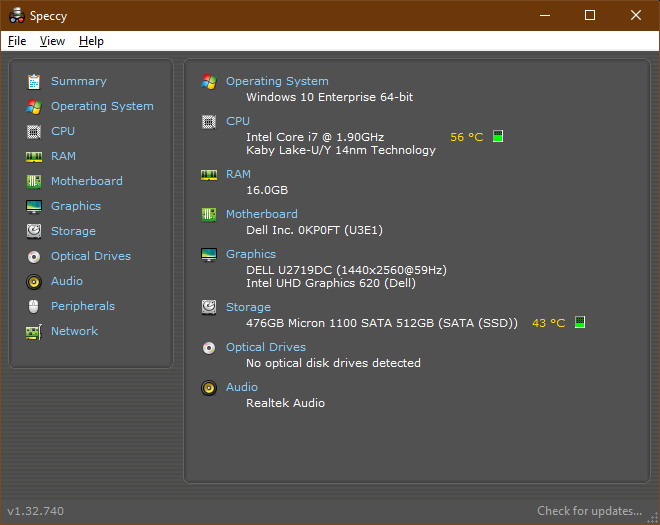Click the Windows flag icon in summary panel
The height and width of the screenshot is (525, 660).
pos(209,82)
